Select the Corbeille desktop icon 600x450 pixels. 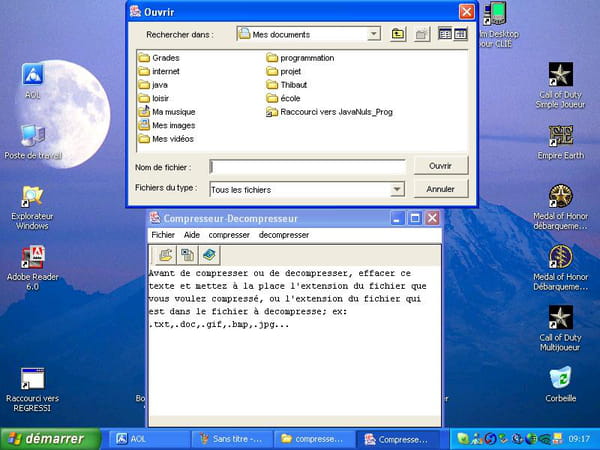pyautogui.click(x=561, y=384)
